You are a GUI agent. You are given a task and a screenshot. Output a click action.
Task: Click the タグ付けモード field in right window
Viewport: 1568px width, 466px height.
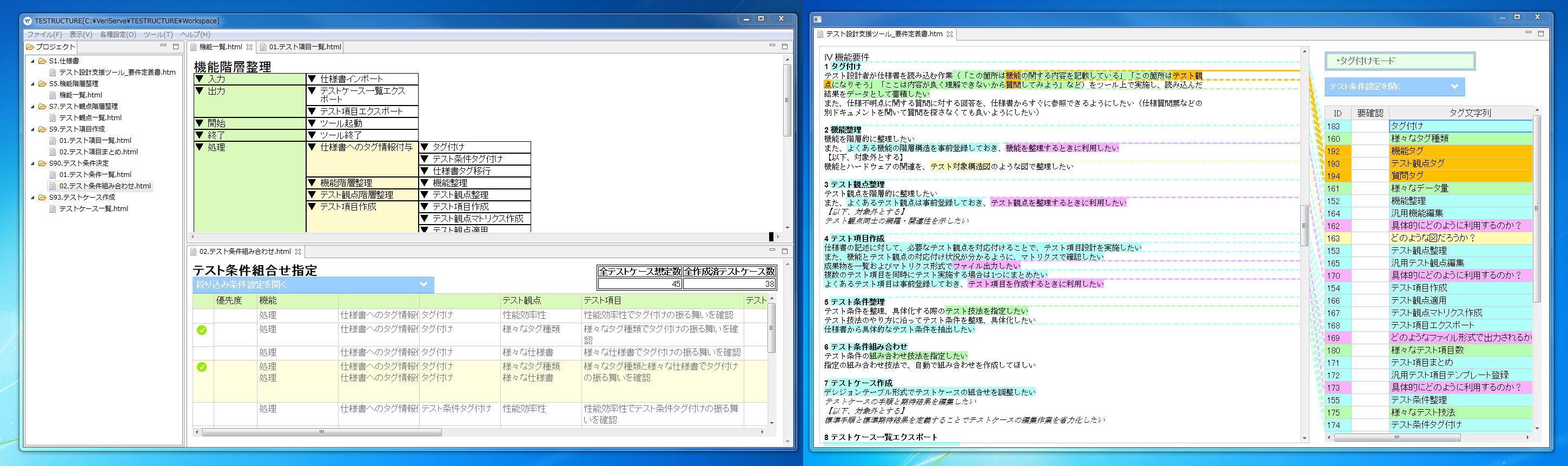1399,61
